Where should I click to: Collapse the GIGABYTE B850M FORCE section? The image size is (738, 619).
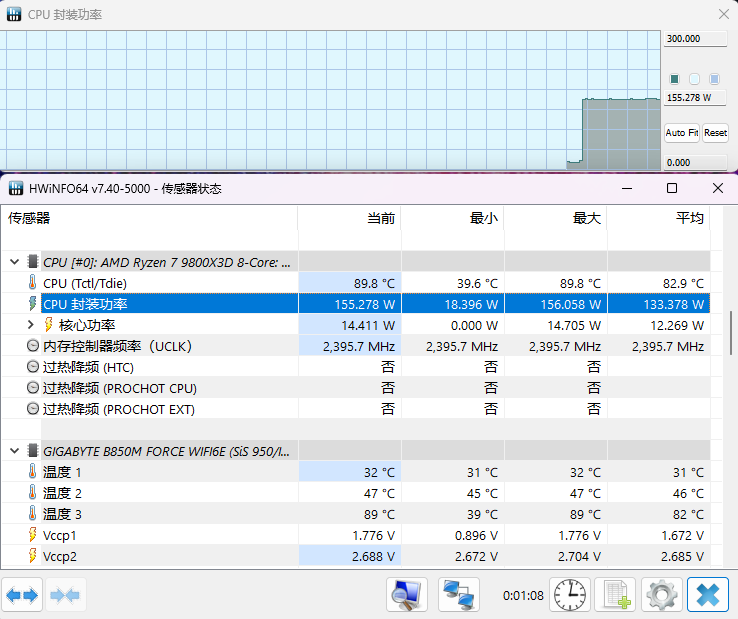(x=14, y=451)
